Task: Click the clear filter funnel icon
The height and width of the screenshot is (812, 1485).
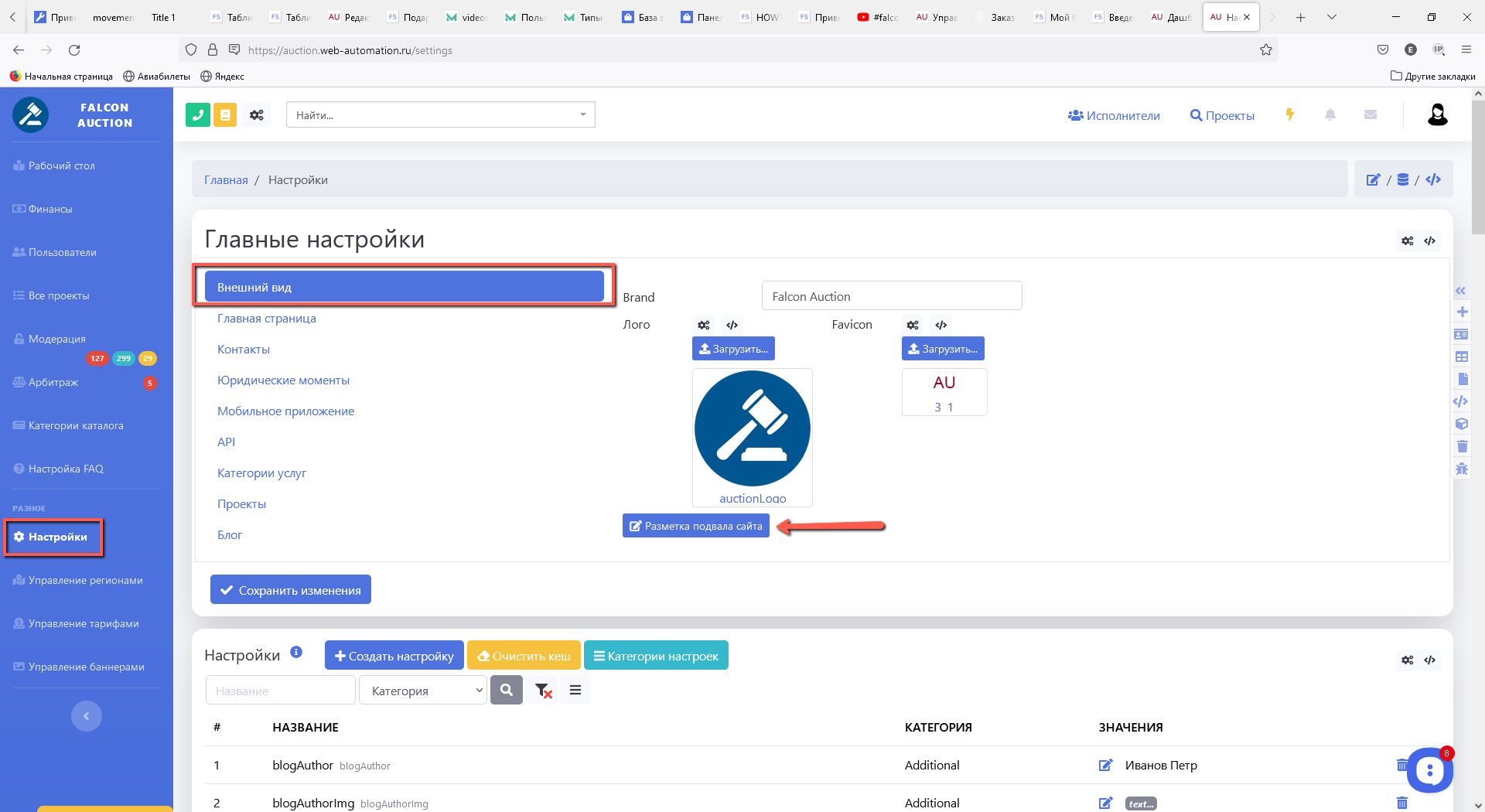Action: pos(543,691)
